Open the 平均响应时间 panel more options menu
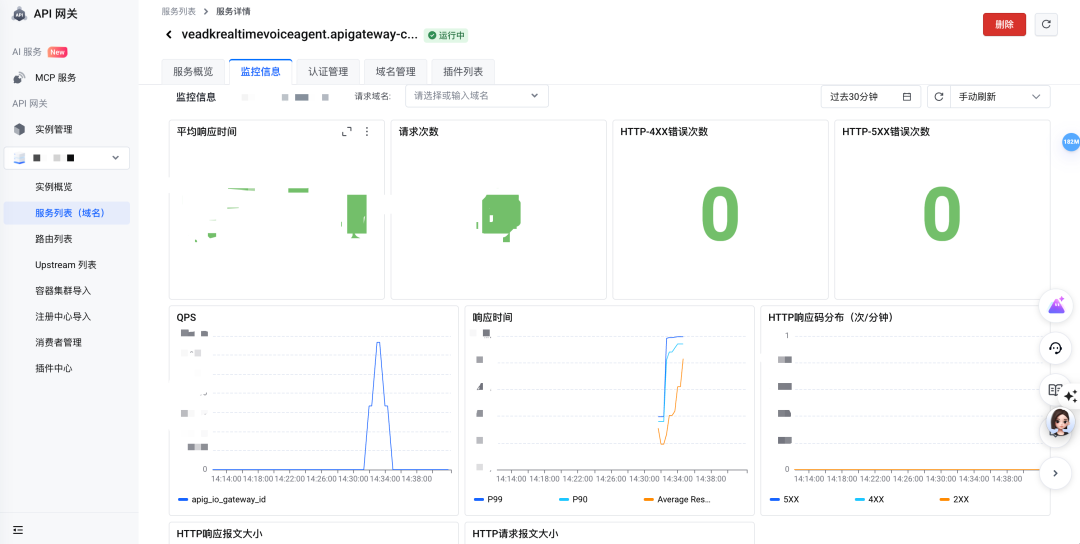1080x544 pixels. pos(366,132)
